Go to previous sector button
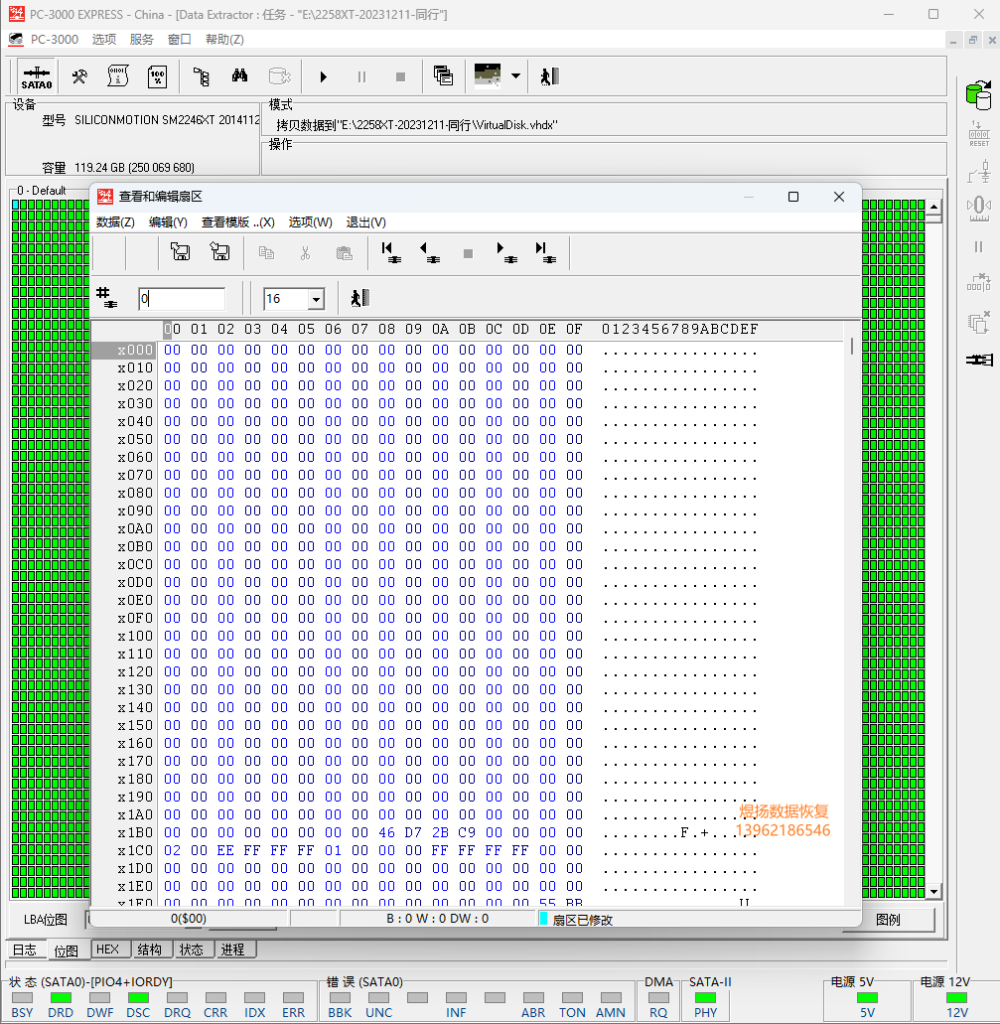The width and height of the screenshot is (1000, 1024). 429,253
